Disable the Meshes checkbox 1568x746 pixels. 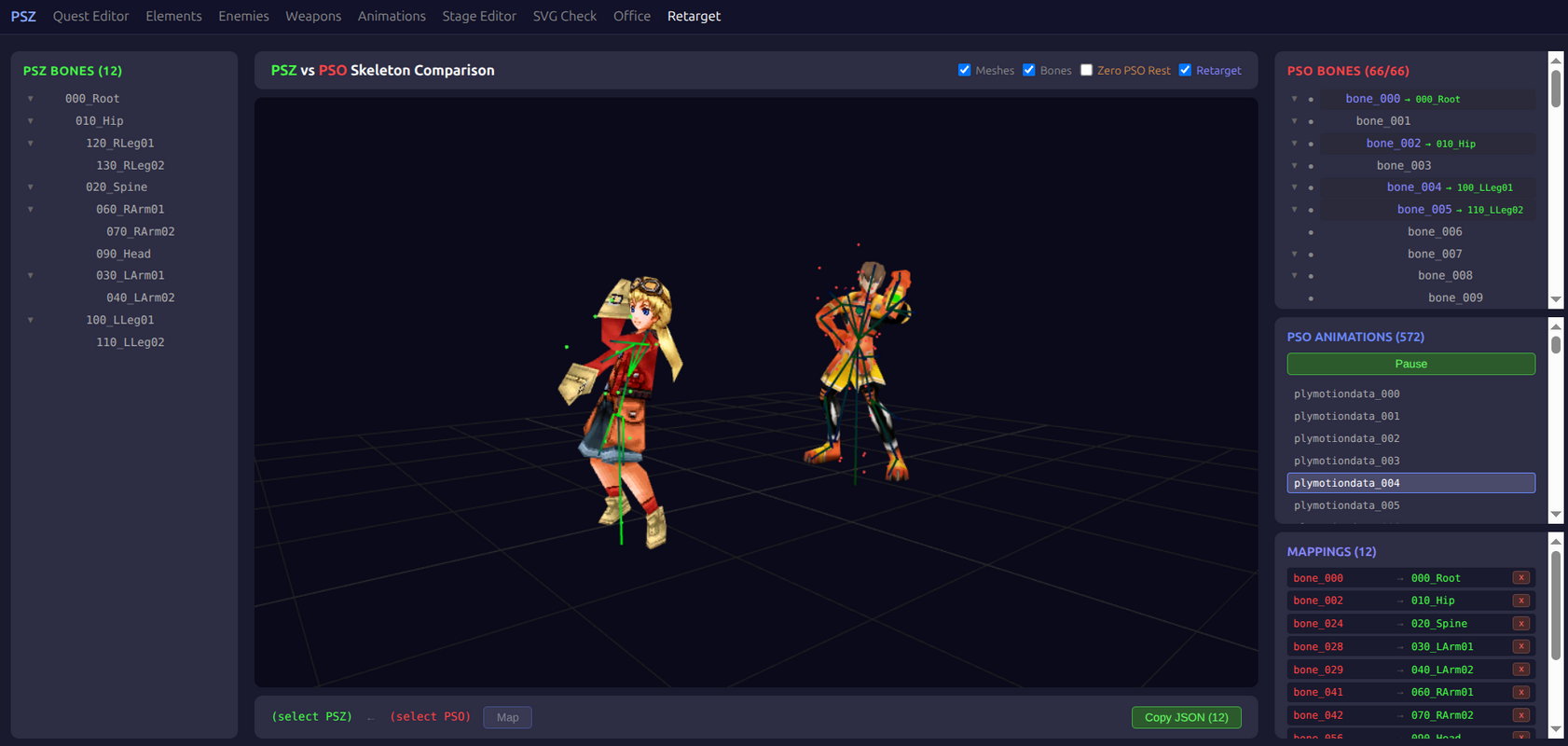coord(965,70)
